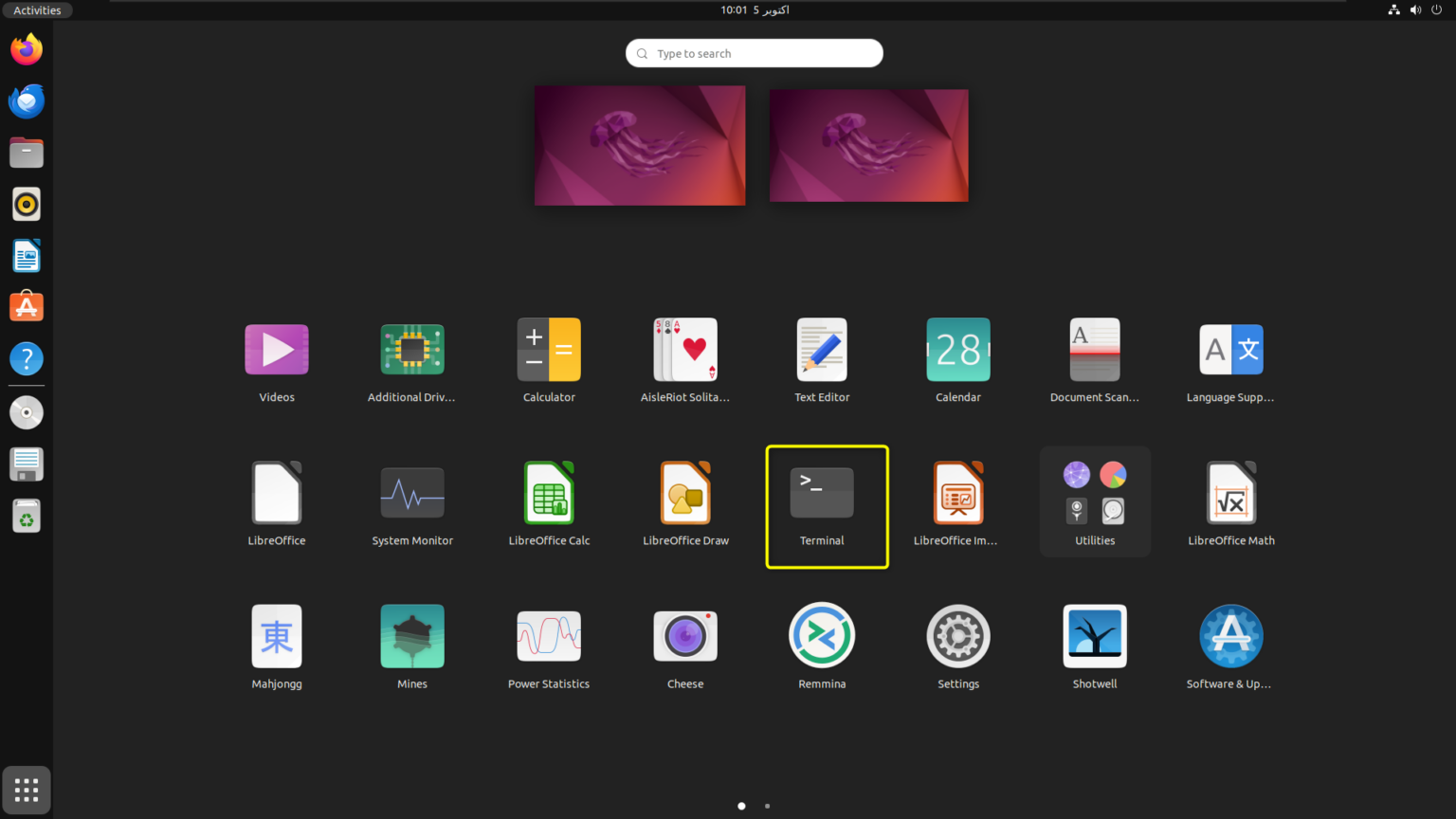Image resolution: width=1456 pixels, height=819 pixels.
Task: Click the power button in the system tray
Action: [1436, 9]
